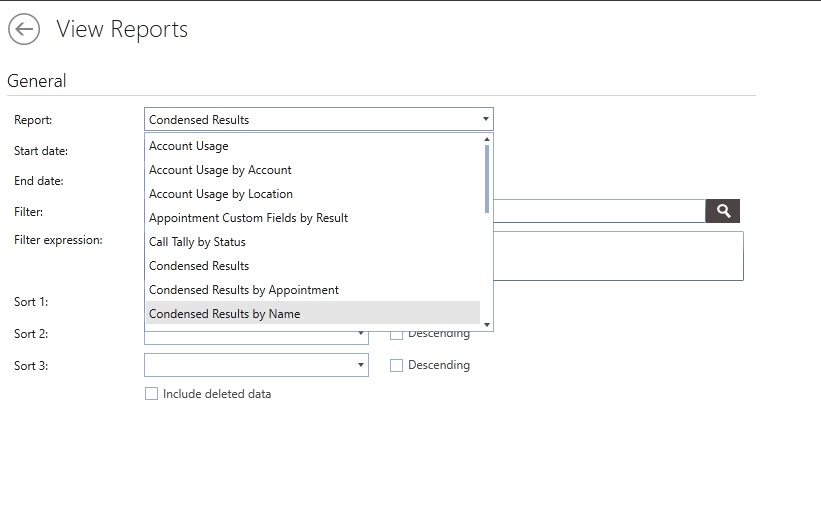
Task: Collapse the Report dropdown arrow
Action: tap(485, 119)
